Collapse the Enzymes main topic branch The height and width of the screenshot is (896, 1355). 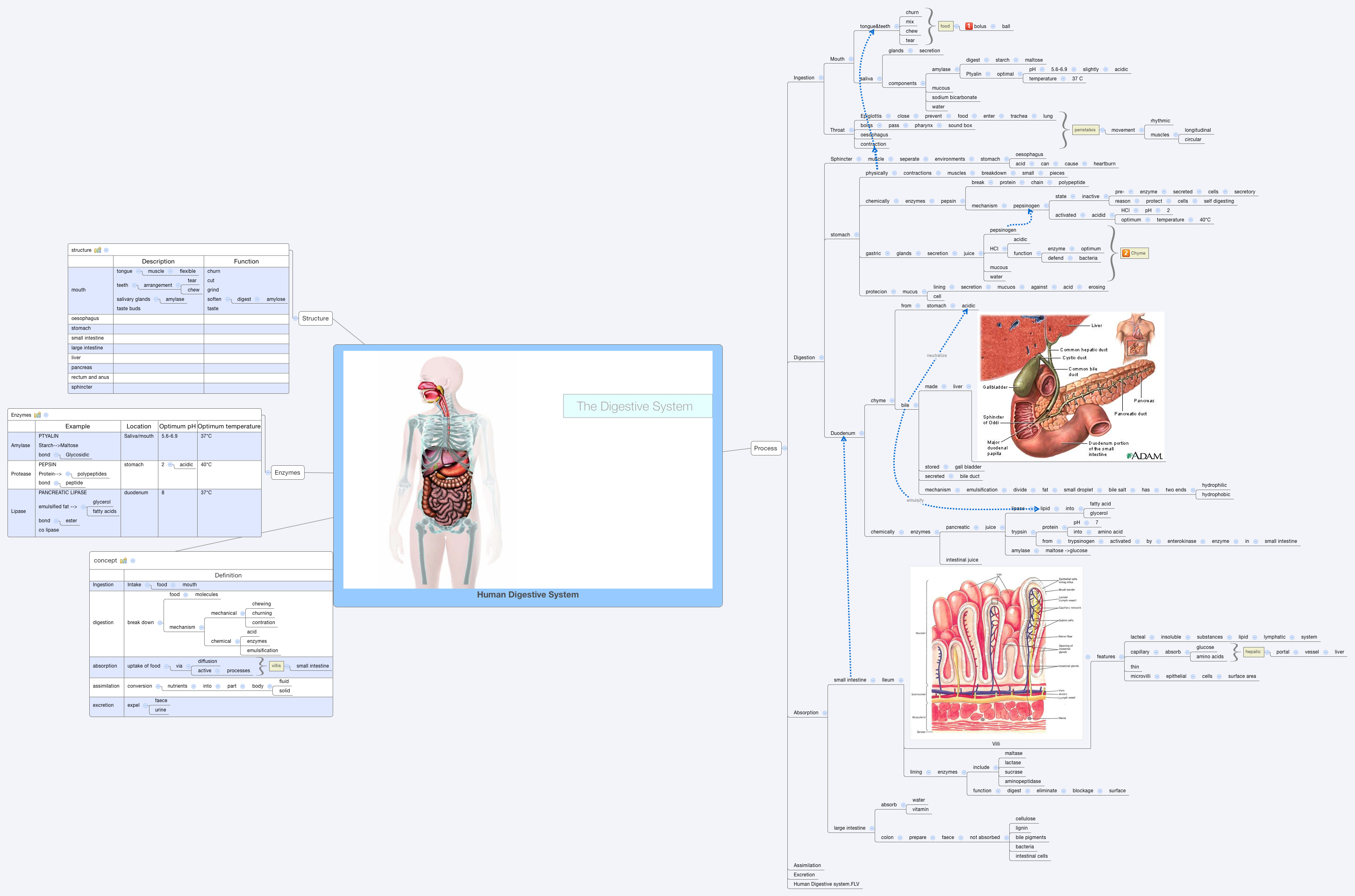(x=268, y=473)
